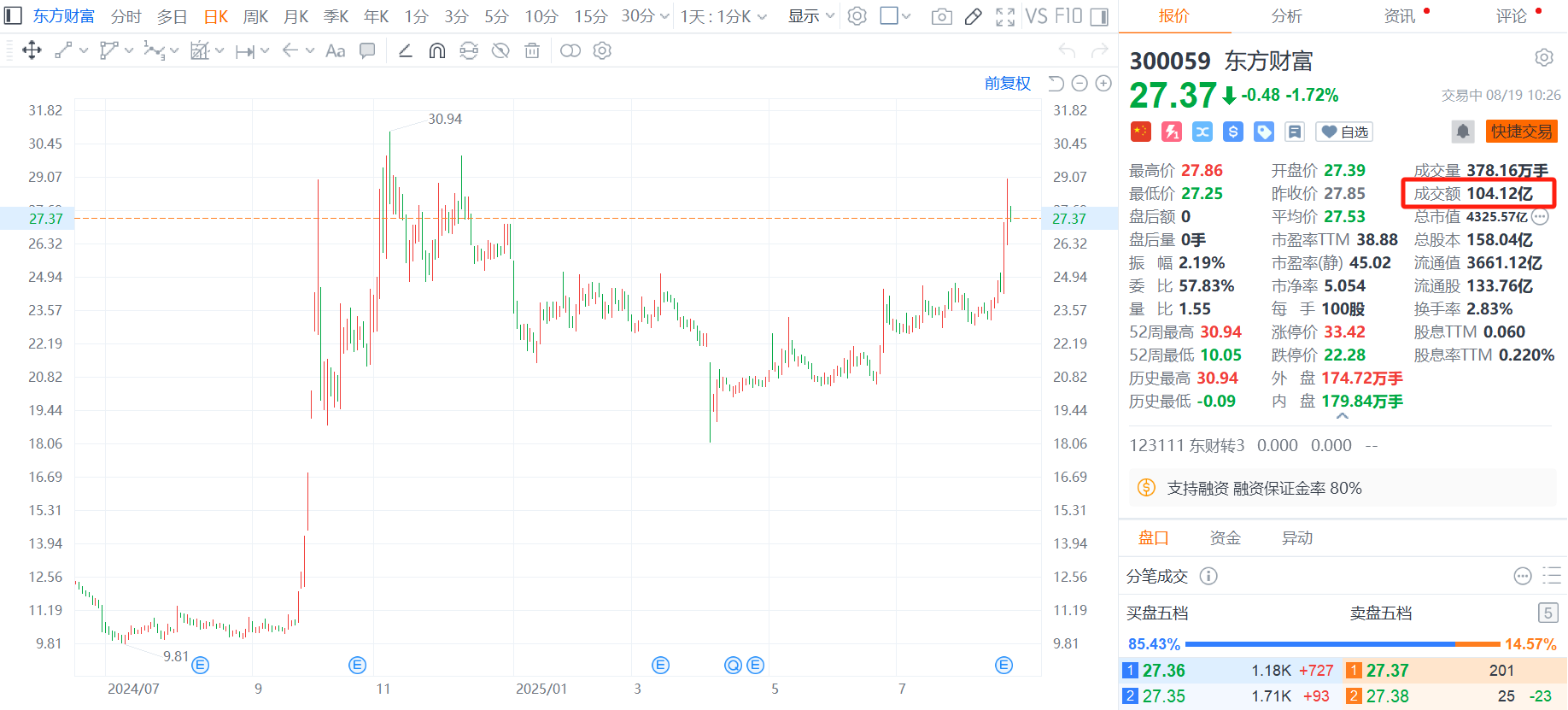Image resolution: width=1568 pixels, height=710 pixels.
Task: Open chart settings gear in top bar
Action: point(857,16)
